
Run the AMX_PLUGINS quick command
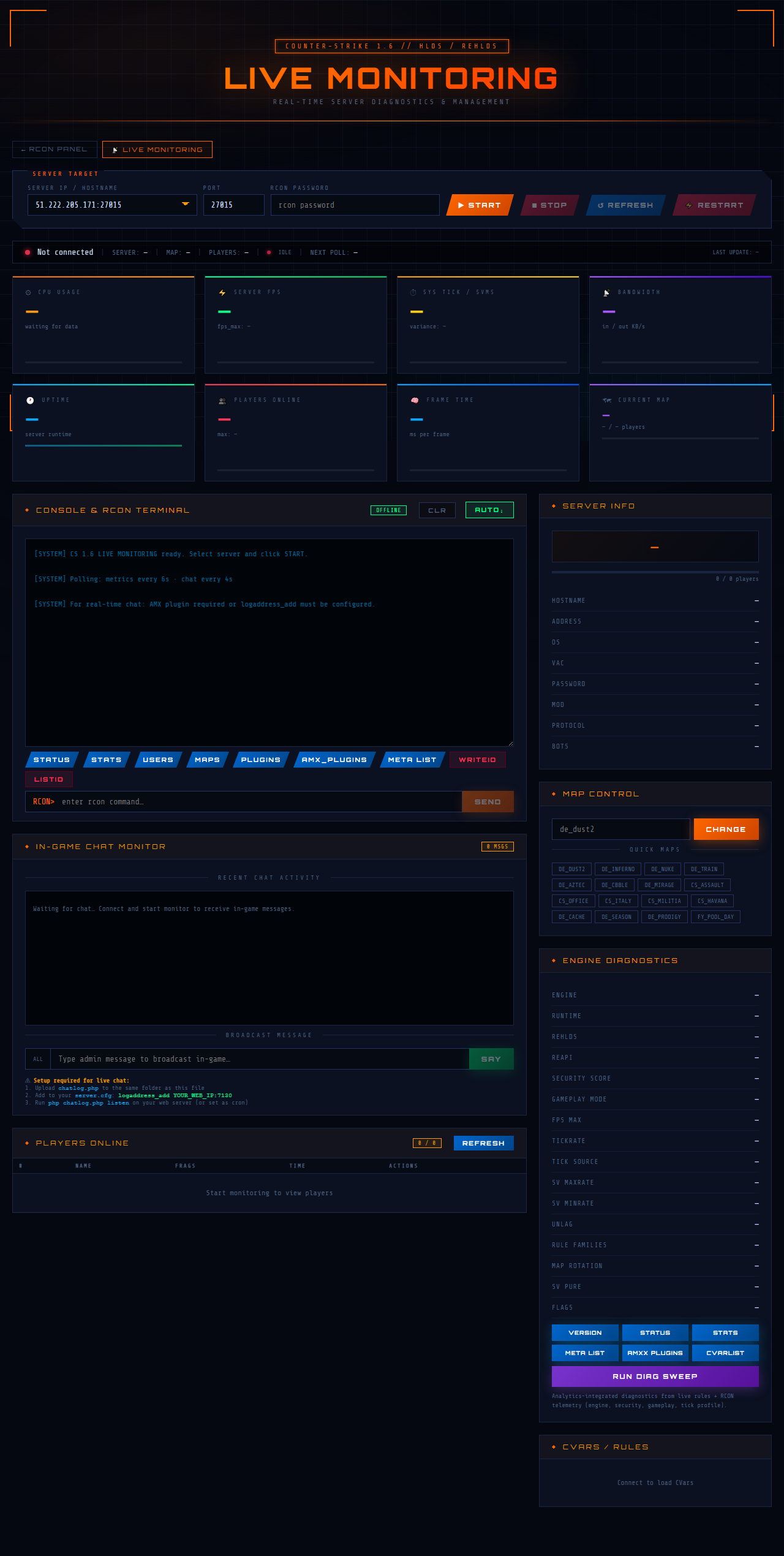[334, 760]
